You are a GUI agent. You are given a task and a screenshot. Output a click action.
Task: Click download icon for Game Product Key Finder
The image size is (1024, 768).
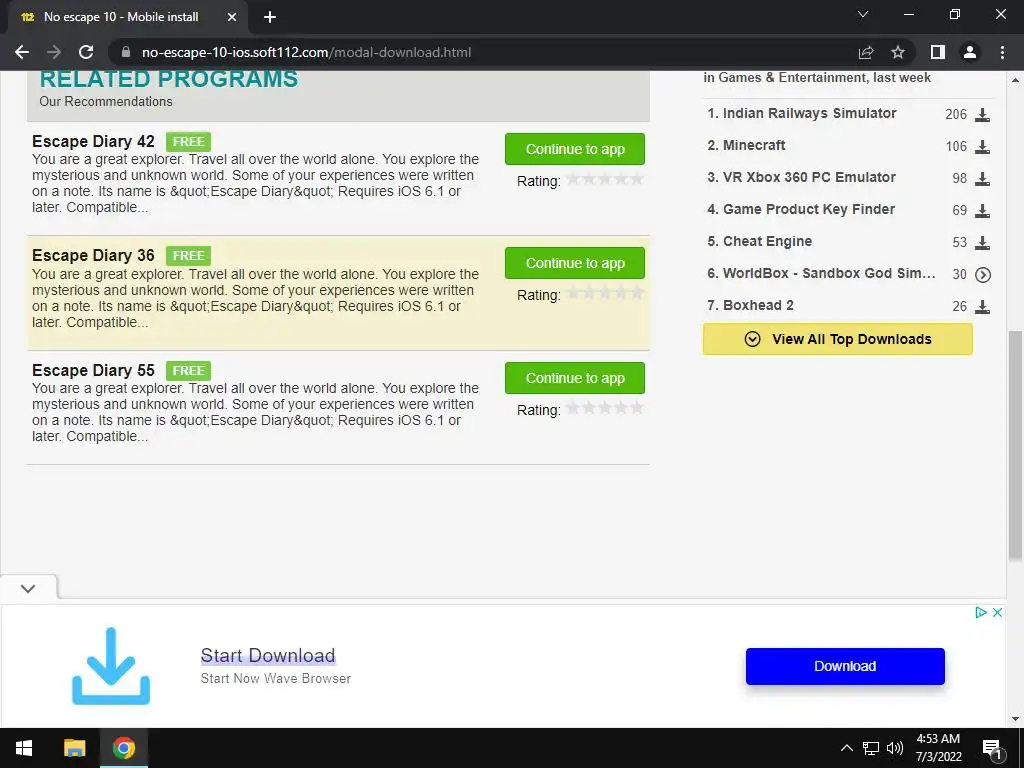[x=982, y=211]
